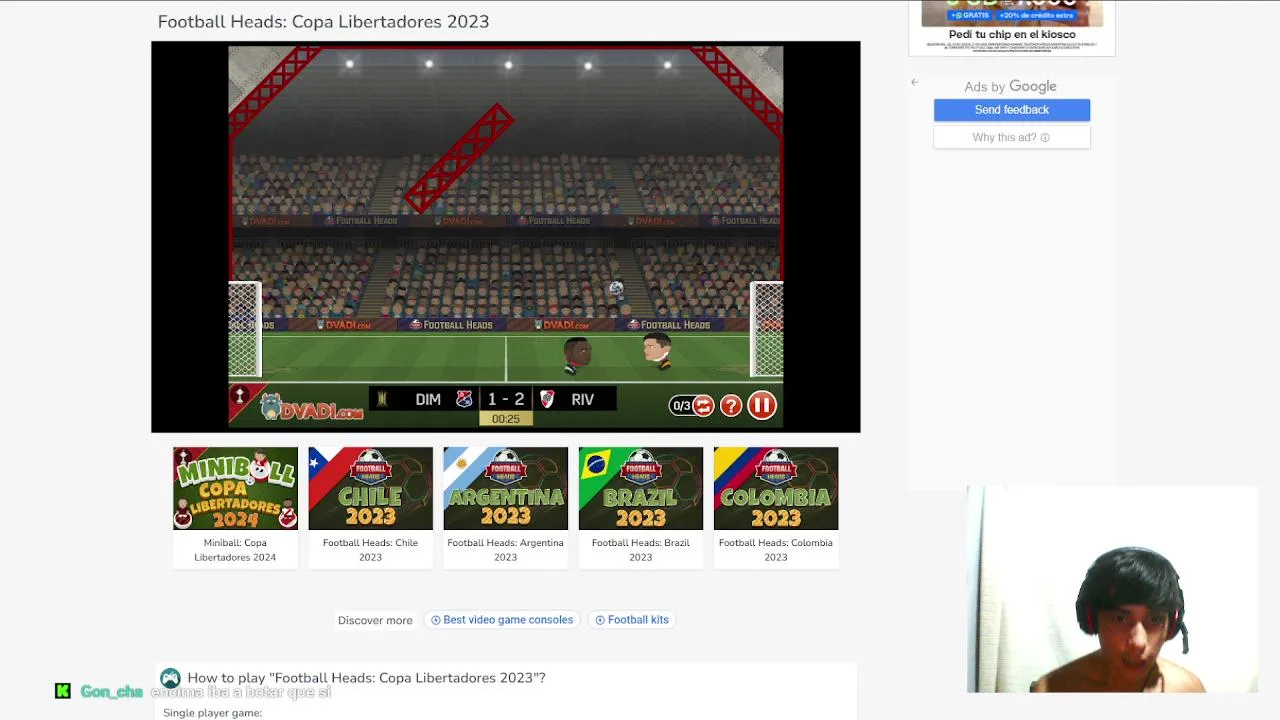
Task: Open Football Heads Brazil 2023 thumbnail
Action: click(640, 488)
